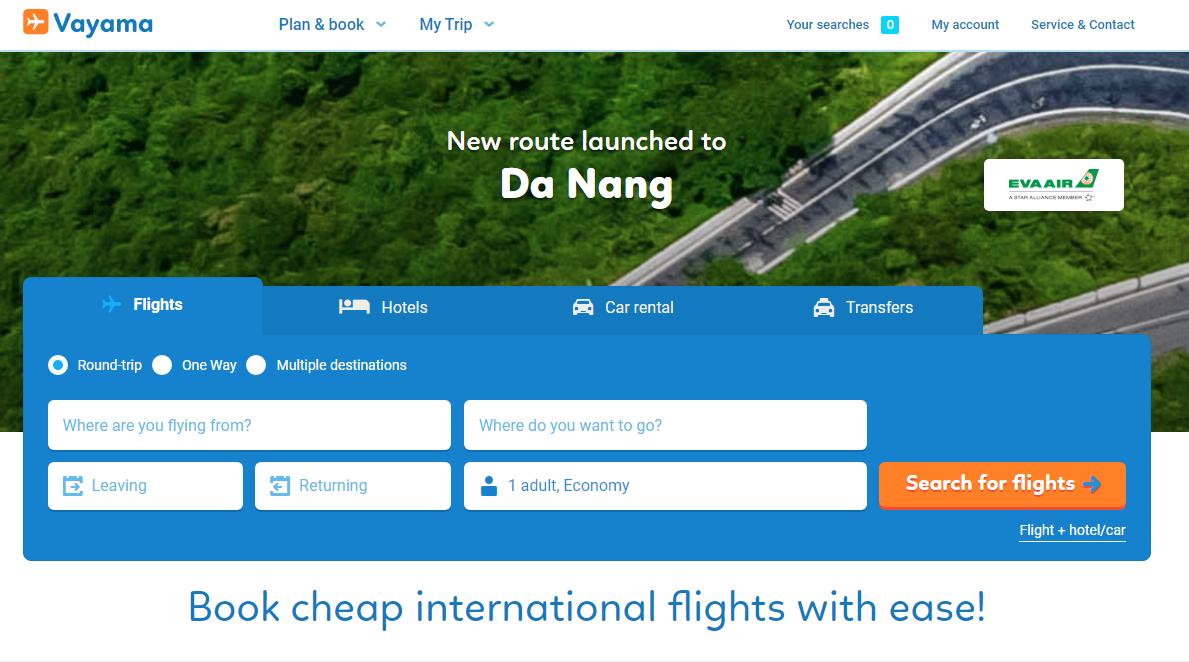Image resolution: width=1189 pixels, height=662 pixels.
Task: Open the 1 adult, Economy selector
Action: click(665, 486)
